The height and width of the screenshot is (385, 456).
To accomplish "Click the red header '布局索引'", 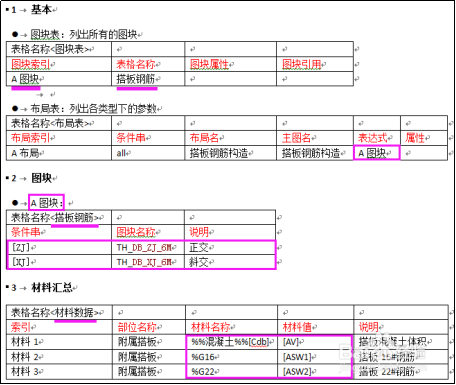I will tap(31, 138).
